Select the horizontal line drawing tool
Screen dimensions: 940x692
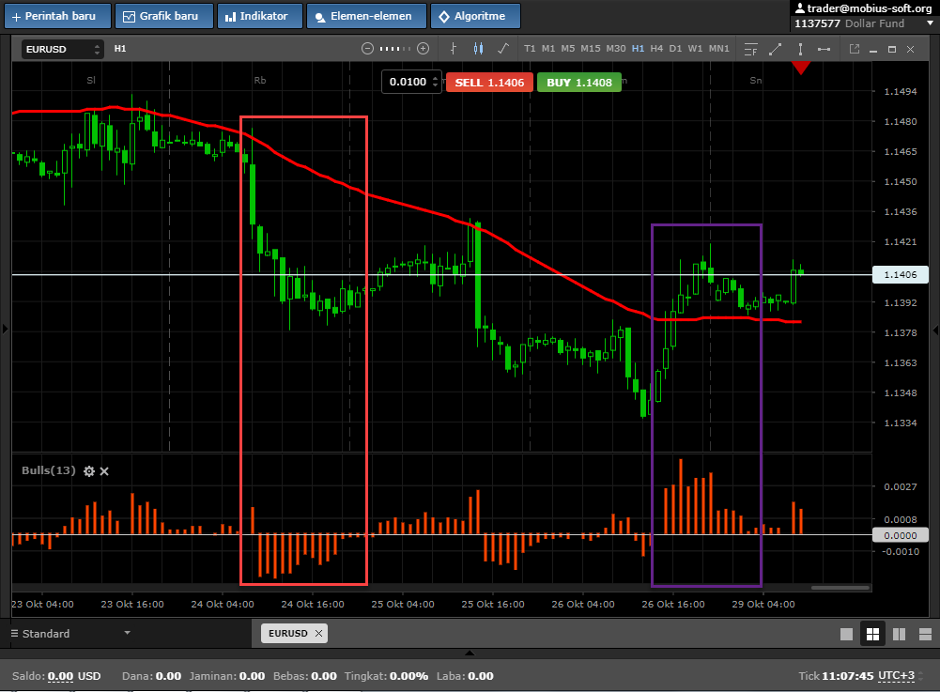pyautogui.click(x=824, y=49)
